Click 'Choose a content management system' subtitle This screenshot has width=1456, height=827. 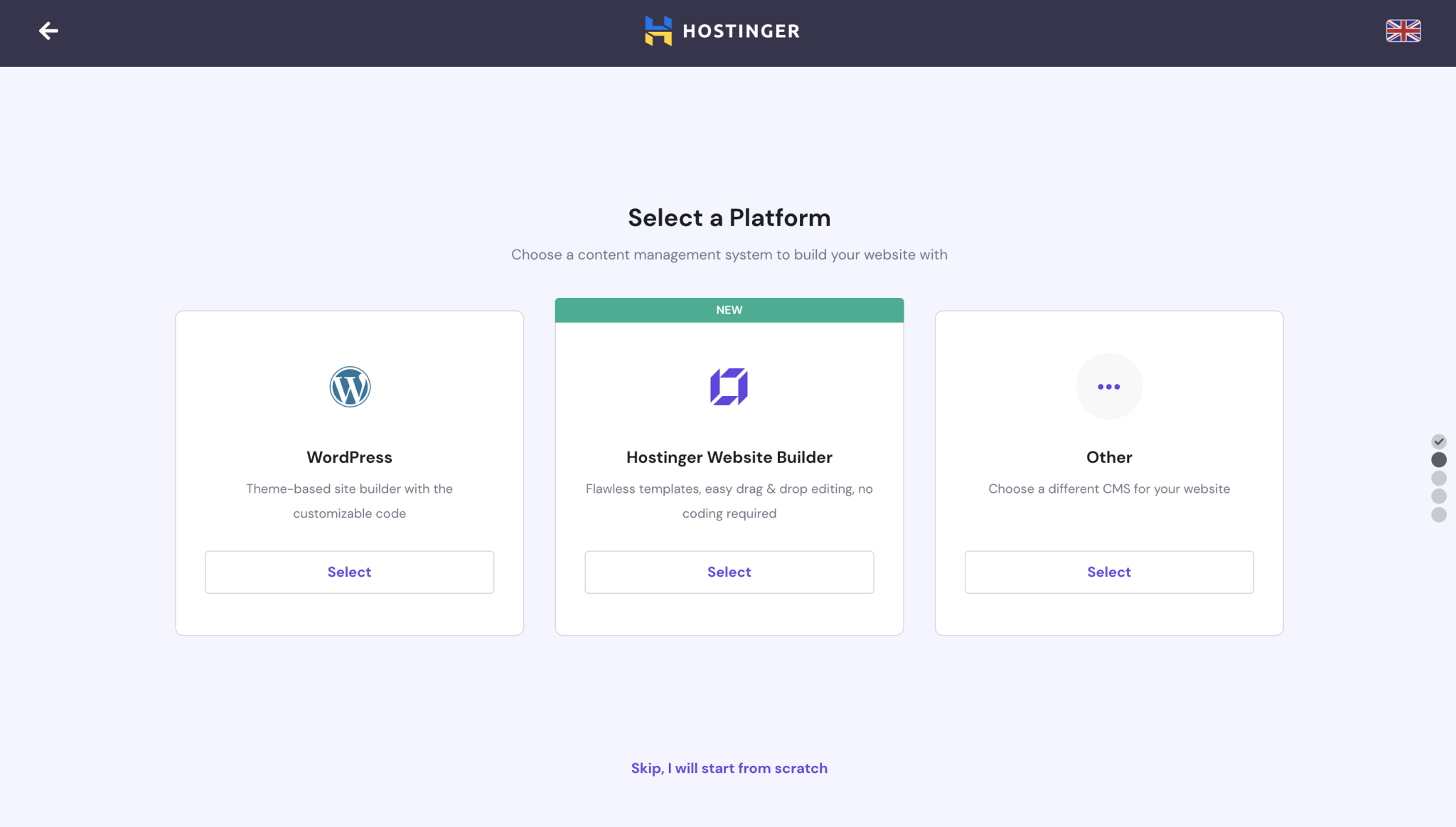[x=729, y=255]
